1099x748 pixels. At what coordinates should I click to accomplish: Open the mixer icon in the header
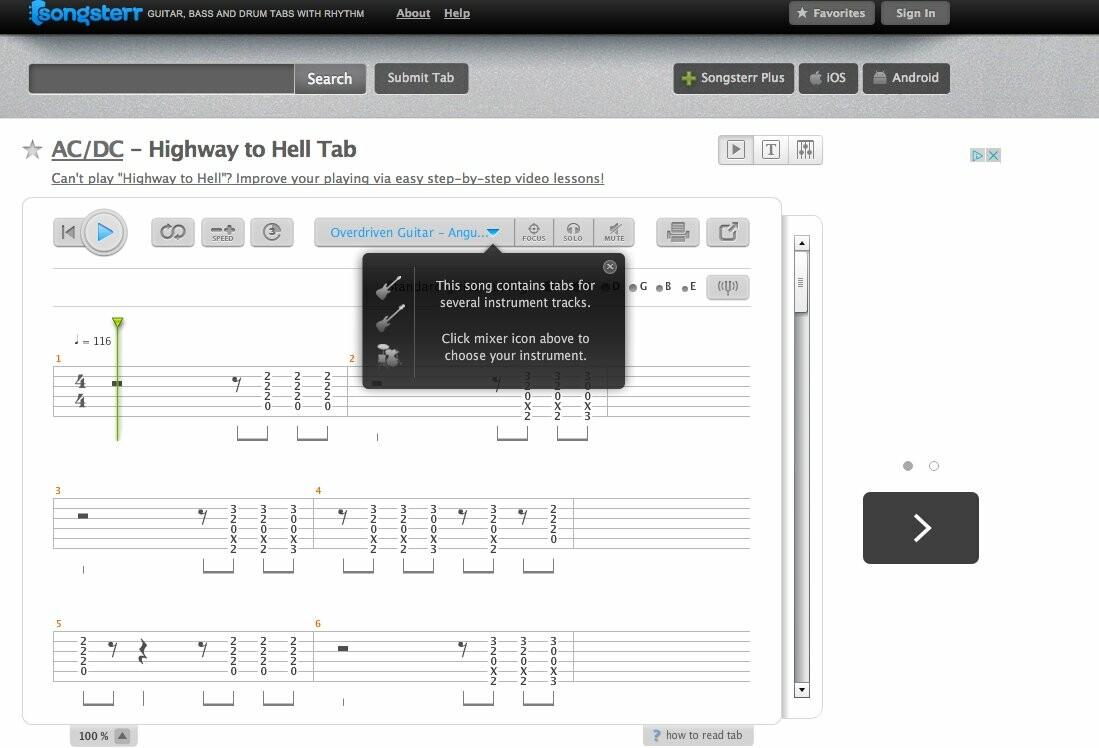coord(805,150)
